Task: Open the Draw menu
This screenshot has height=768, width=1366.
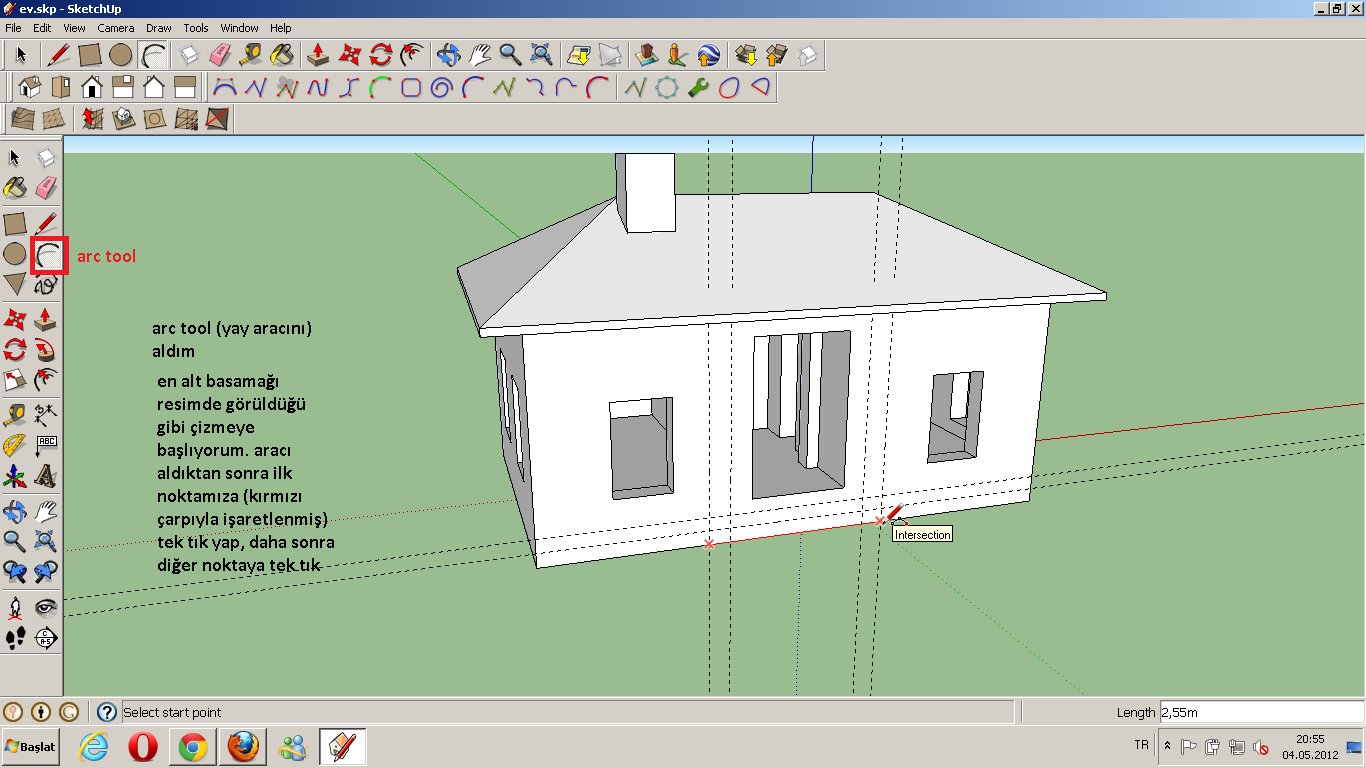Action: tap(158, 28)
